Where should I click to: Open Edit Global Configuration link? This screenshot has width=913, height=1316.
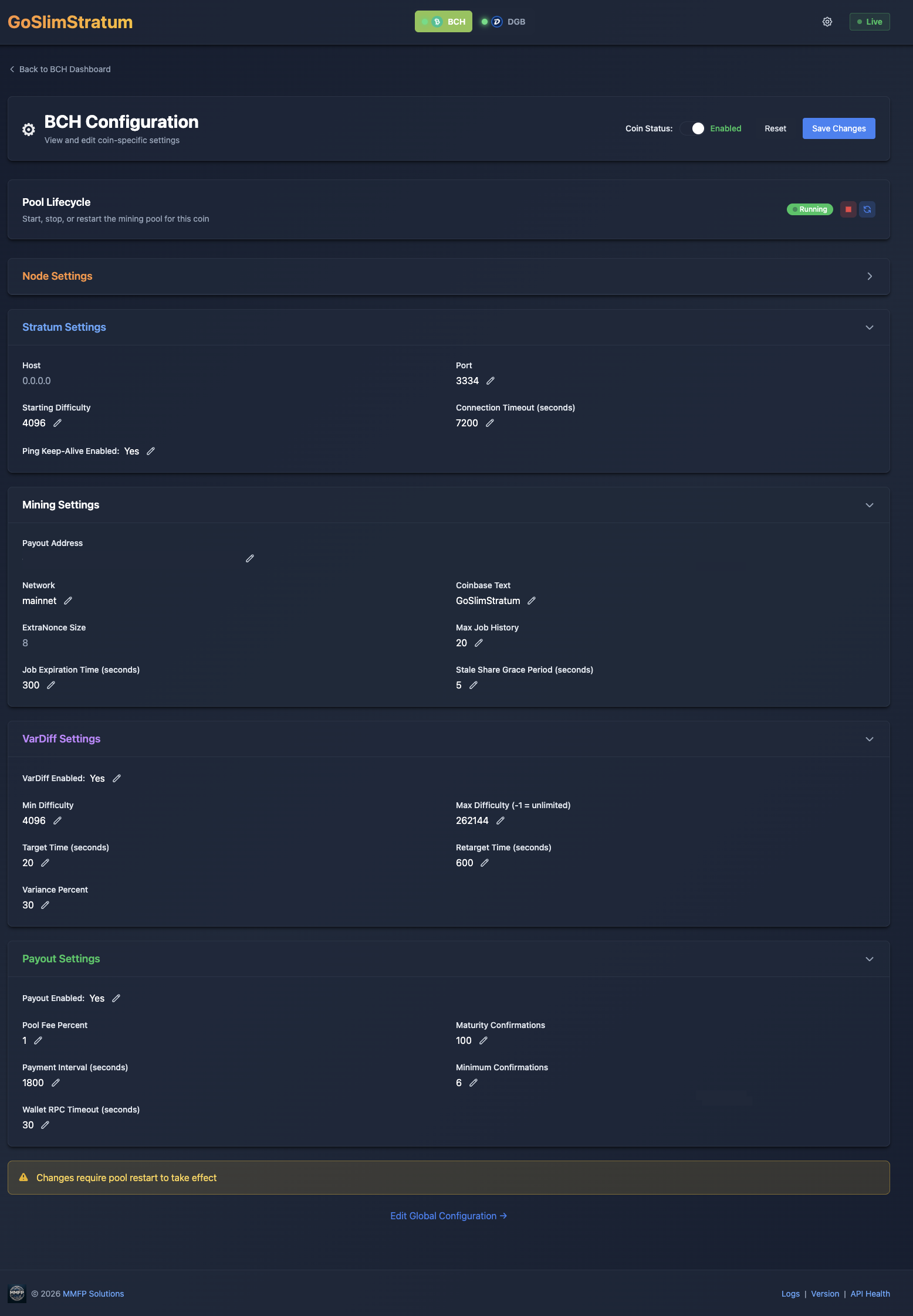point(448,1216)
